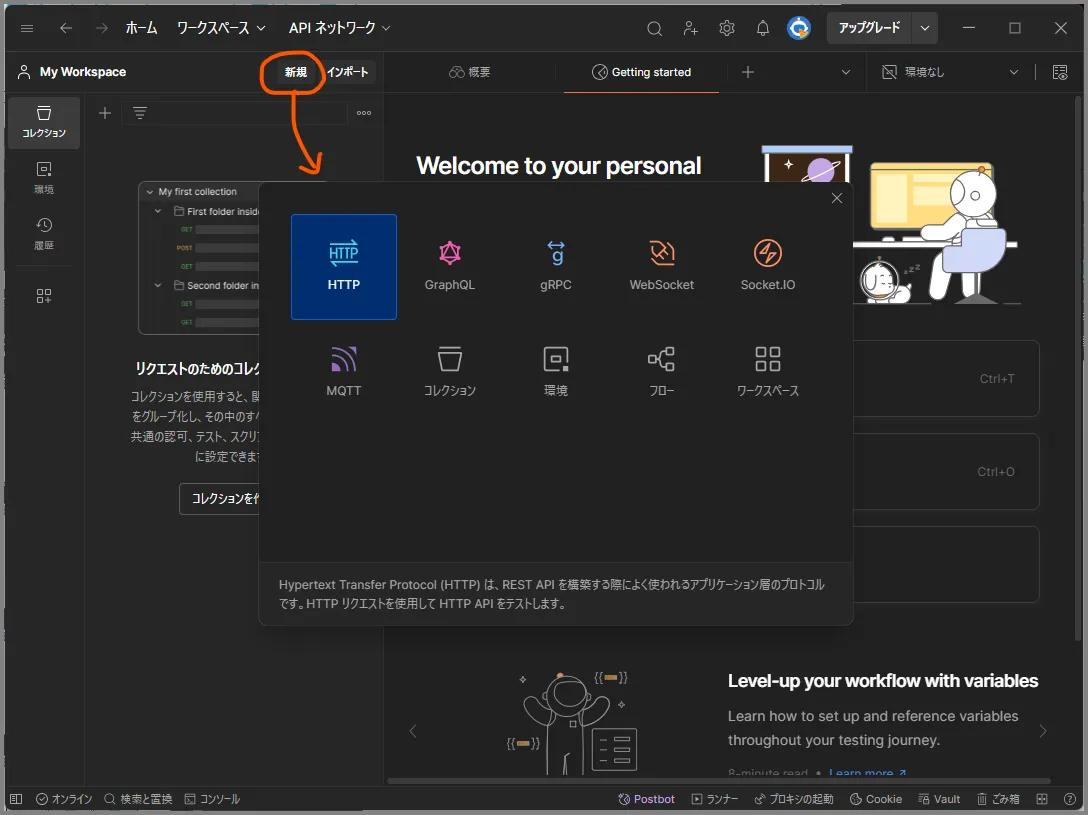
Task: Open the three-dot options in collections panel
Action: (364, 113)
